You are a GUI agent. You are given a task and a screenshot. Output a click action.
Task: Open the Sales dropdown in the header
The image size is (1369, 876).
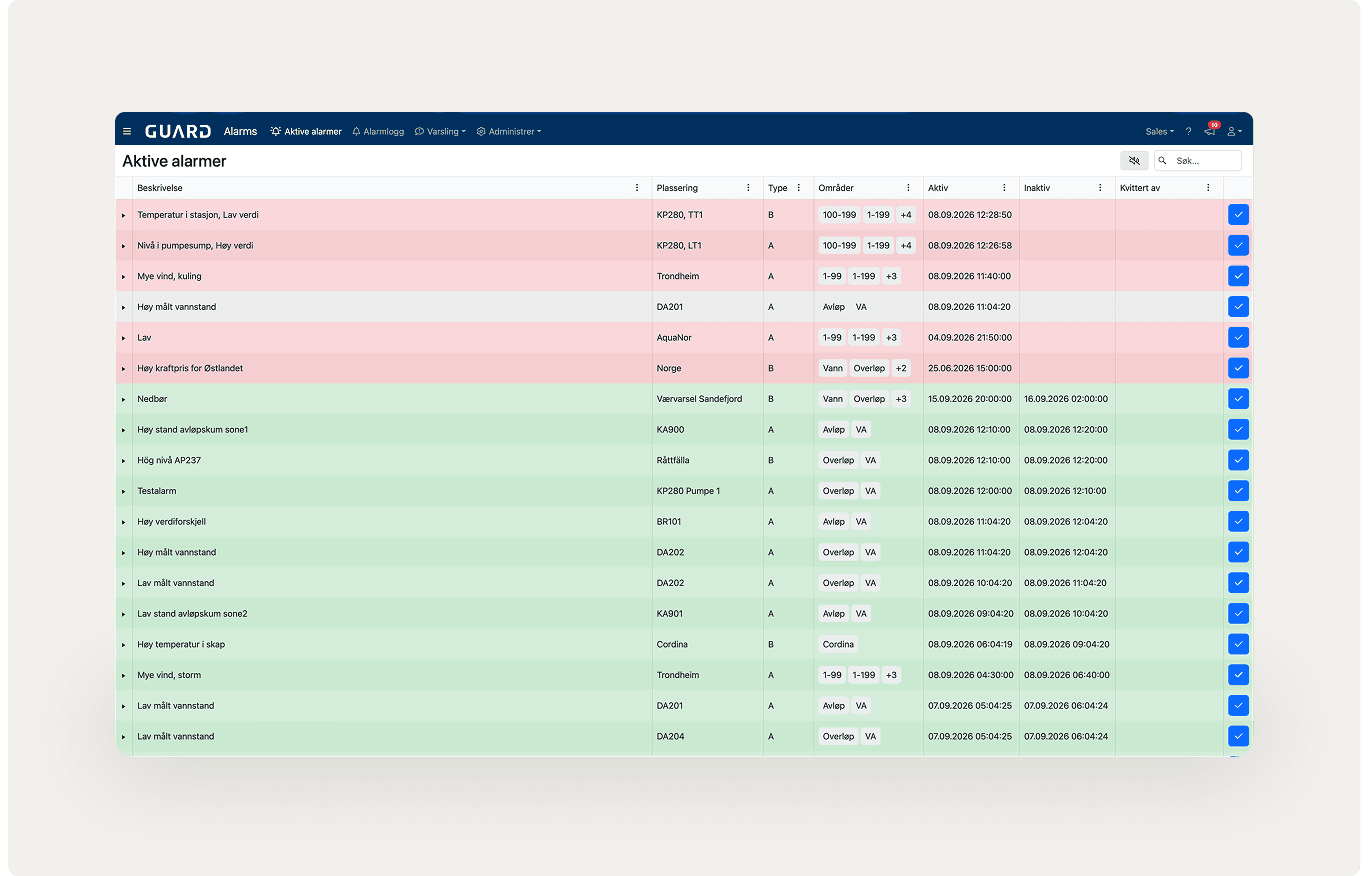click(x=1160, y=131)
